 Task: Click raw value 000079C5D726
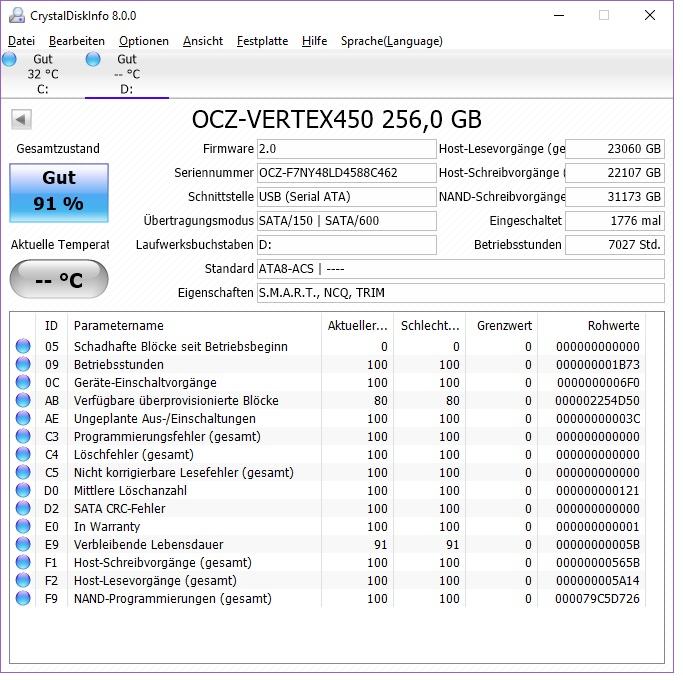coord(597,599)
